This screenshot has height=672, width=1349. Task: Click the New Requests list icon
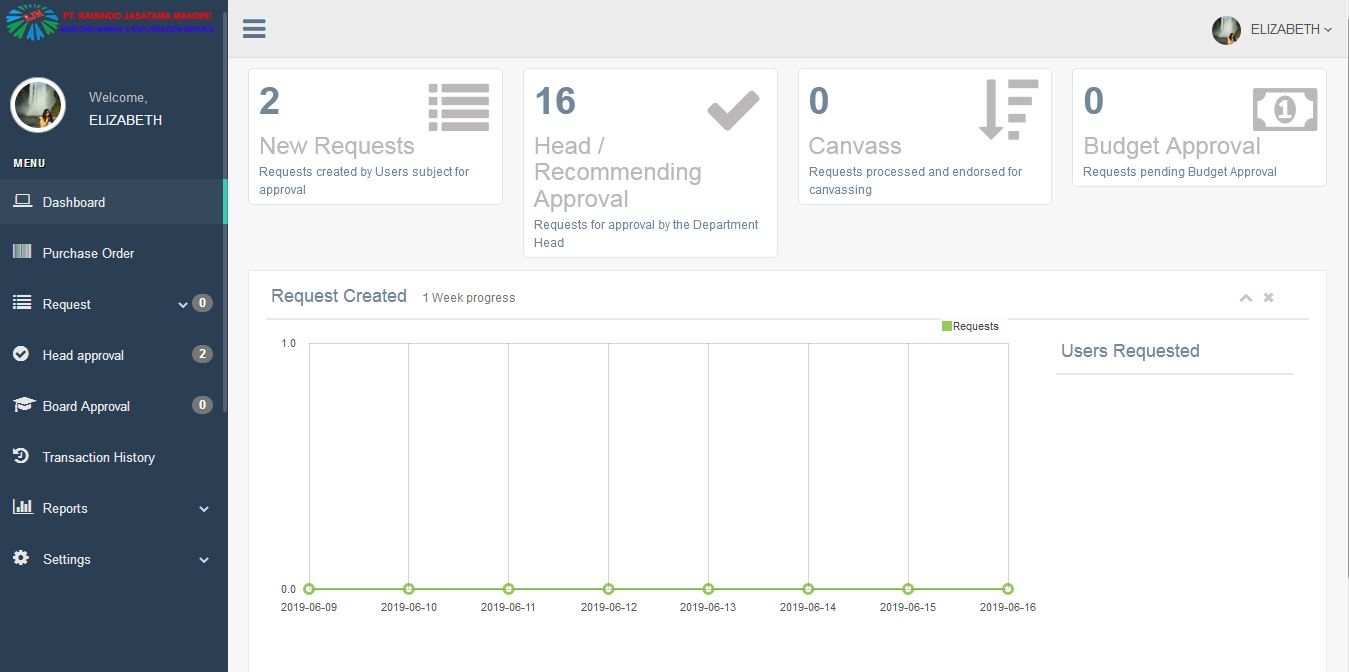[459, 107]
